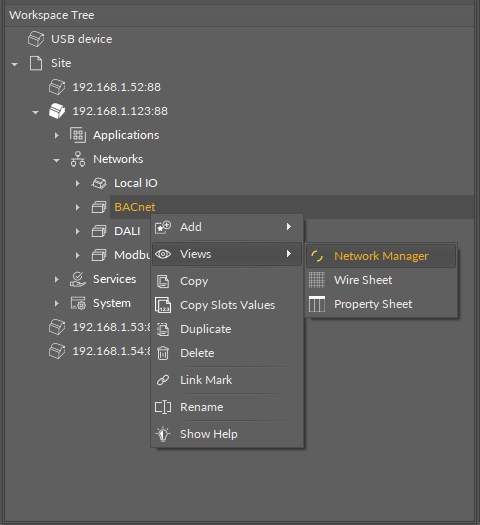Select the 192.168.1.123:88 label
This screenshot has height=525, width=480.
tap(120, 111)
